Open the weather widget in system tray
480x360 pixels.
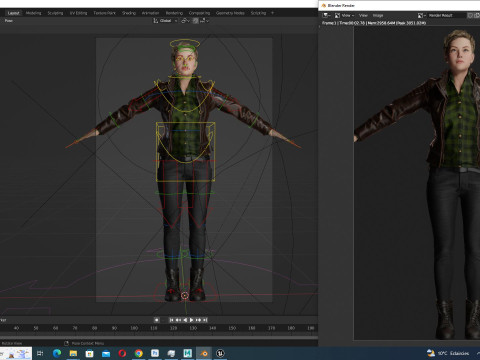point(448,353)
